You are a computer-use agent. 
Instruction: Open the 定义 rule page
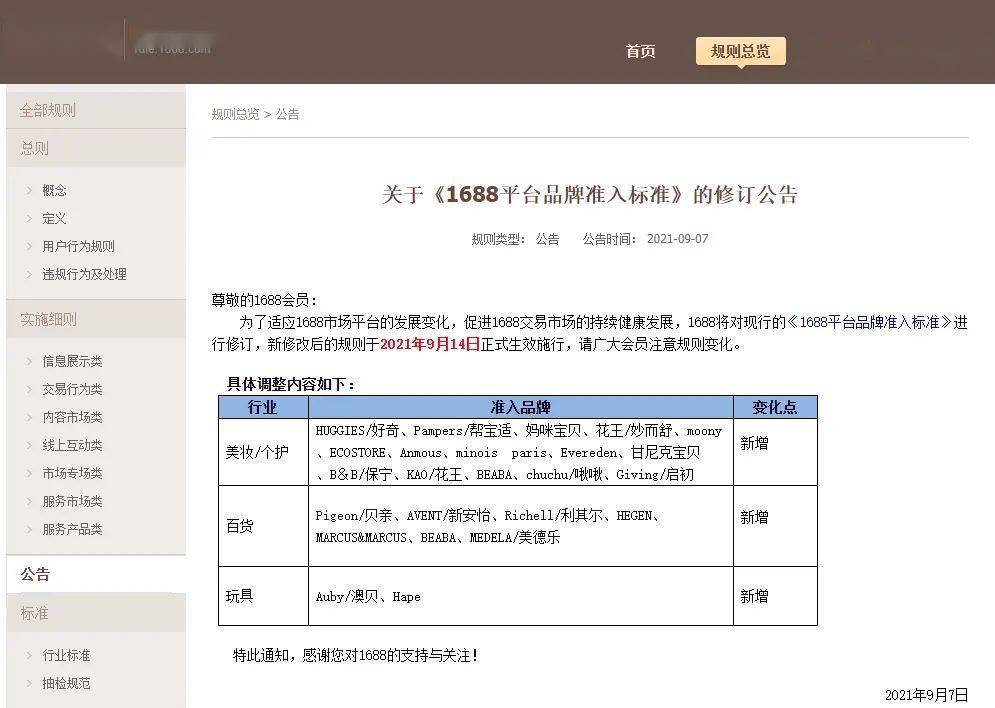tap(55, 218)
